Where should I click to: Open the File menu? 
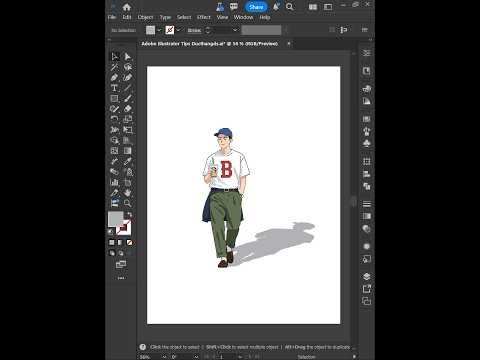tap(112, 17)
